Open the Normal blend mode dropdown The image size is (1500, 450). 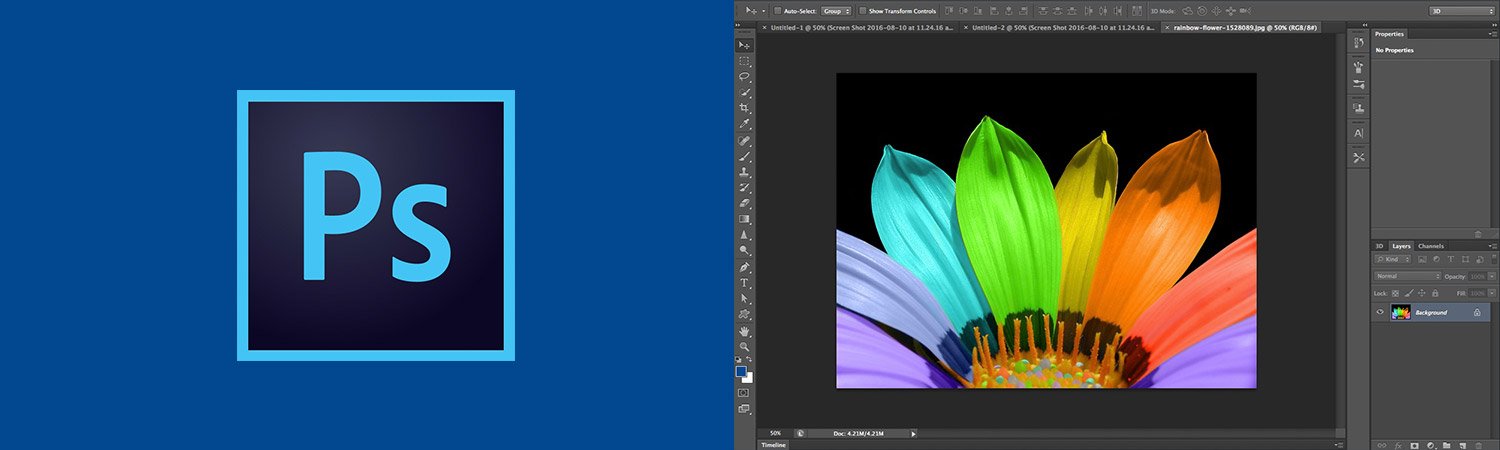point(1408,276)
